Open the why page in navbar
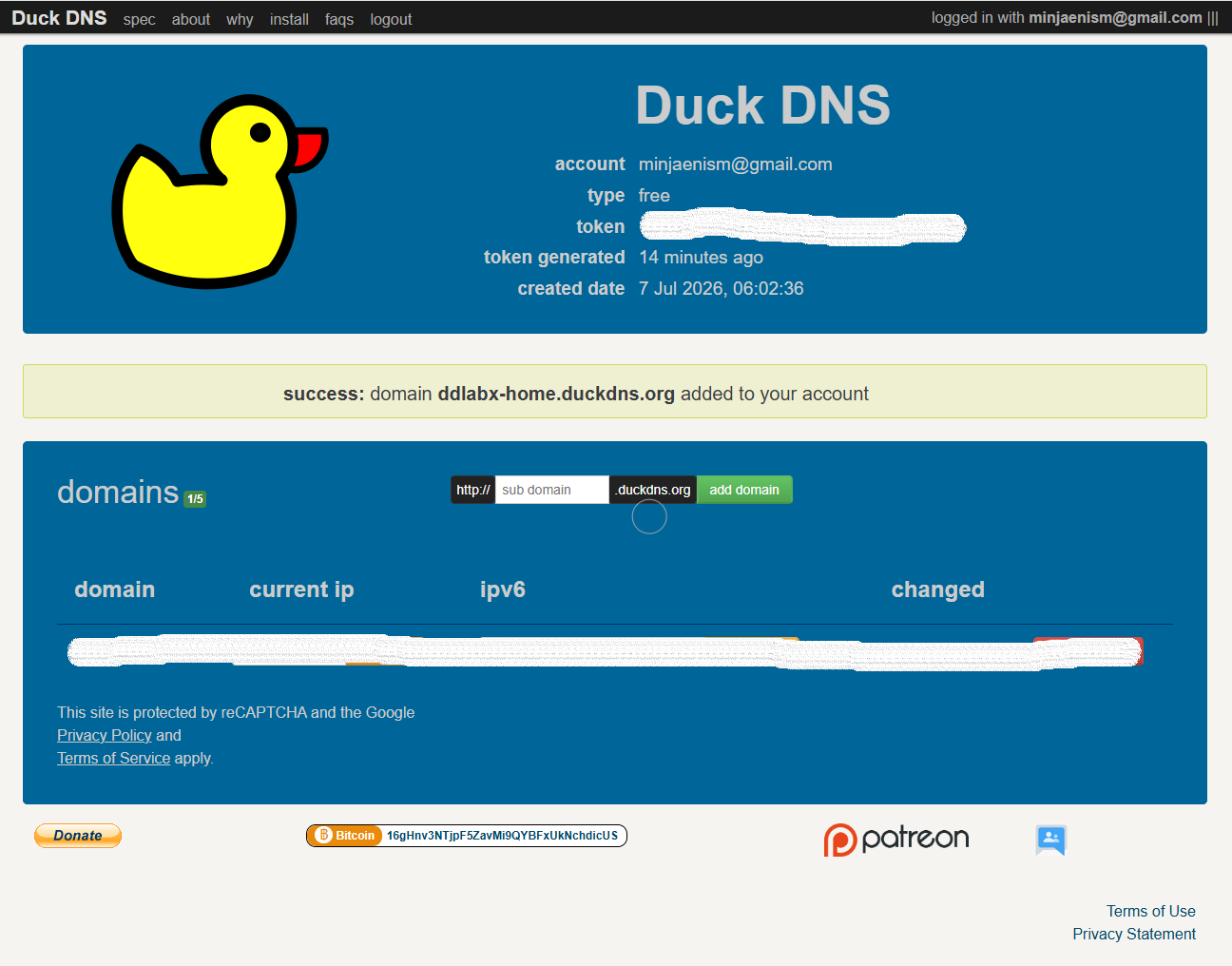 click(240, 19)
